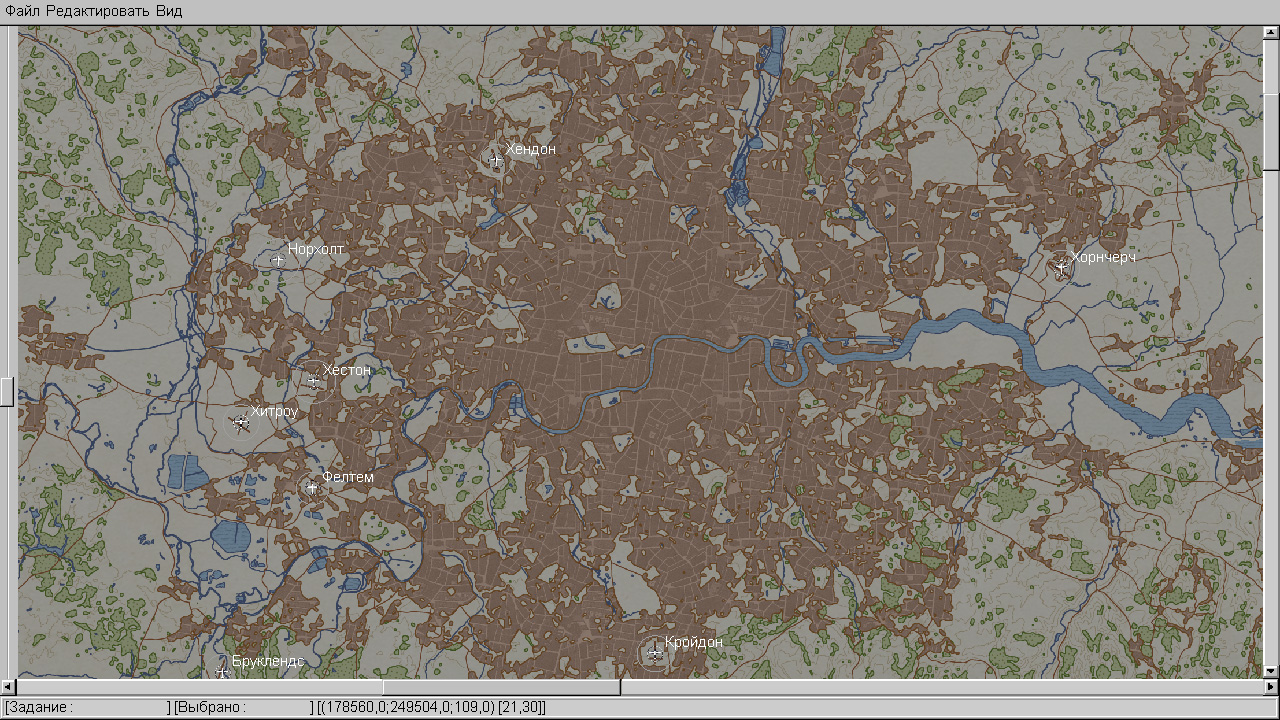Click the Бруклендс airfield marker
1280x720 pixels.
[222, 671]
